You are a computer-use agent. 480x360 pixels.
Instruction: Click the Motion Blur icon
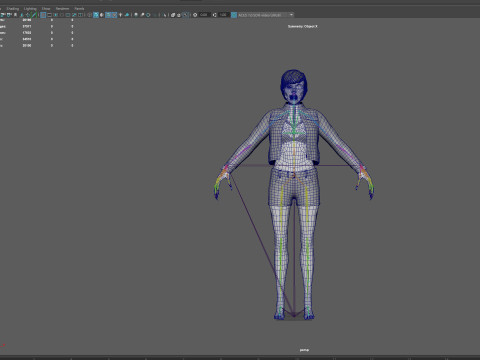click(x=142, y=15)
